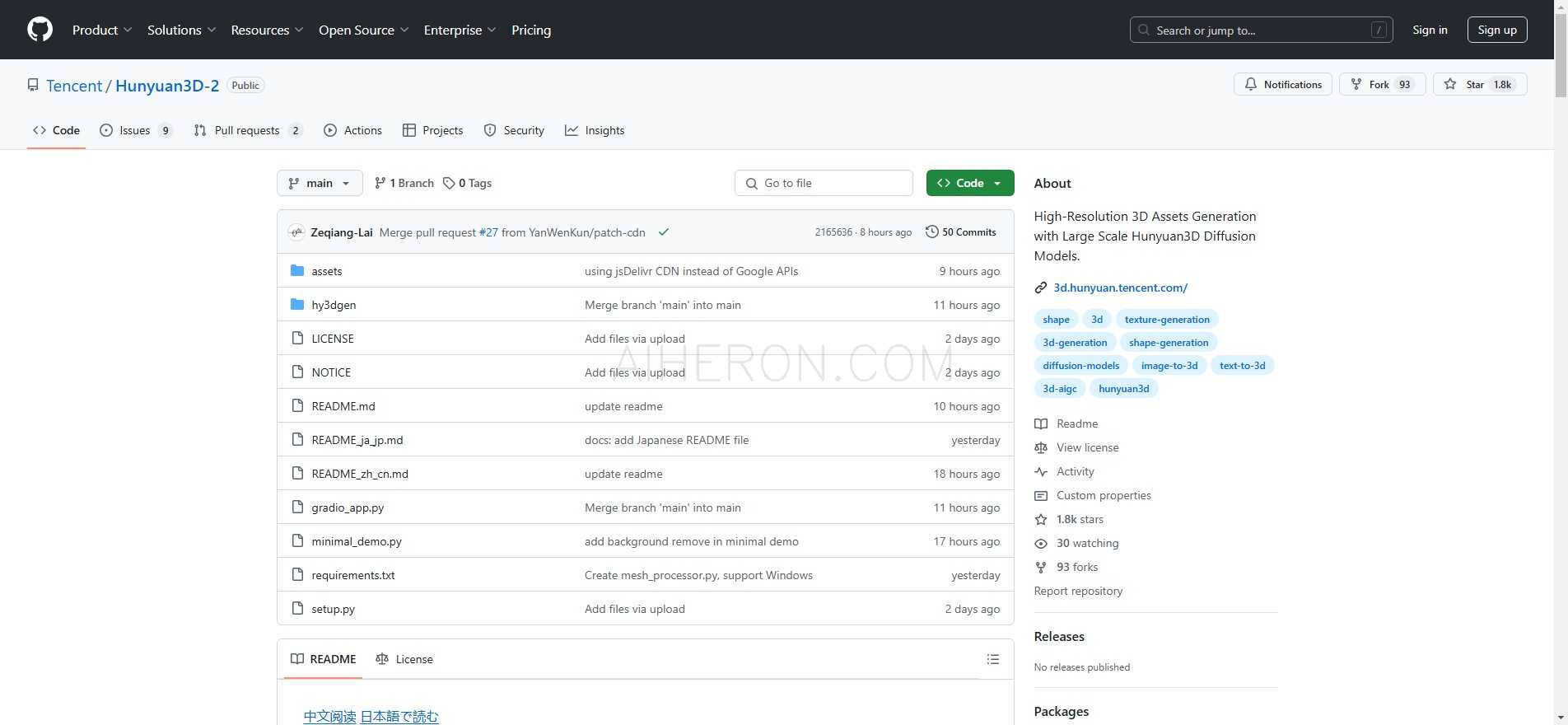Click the link icon beside website URL
Viewport: 1568px width, 725px height.
point(1041,288)
